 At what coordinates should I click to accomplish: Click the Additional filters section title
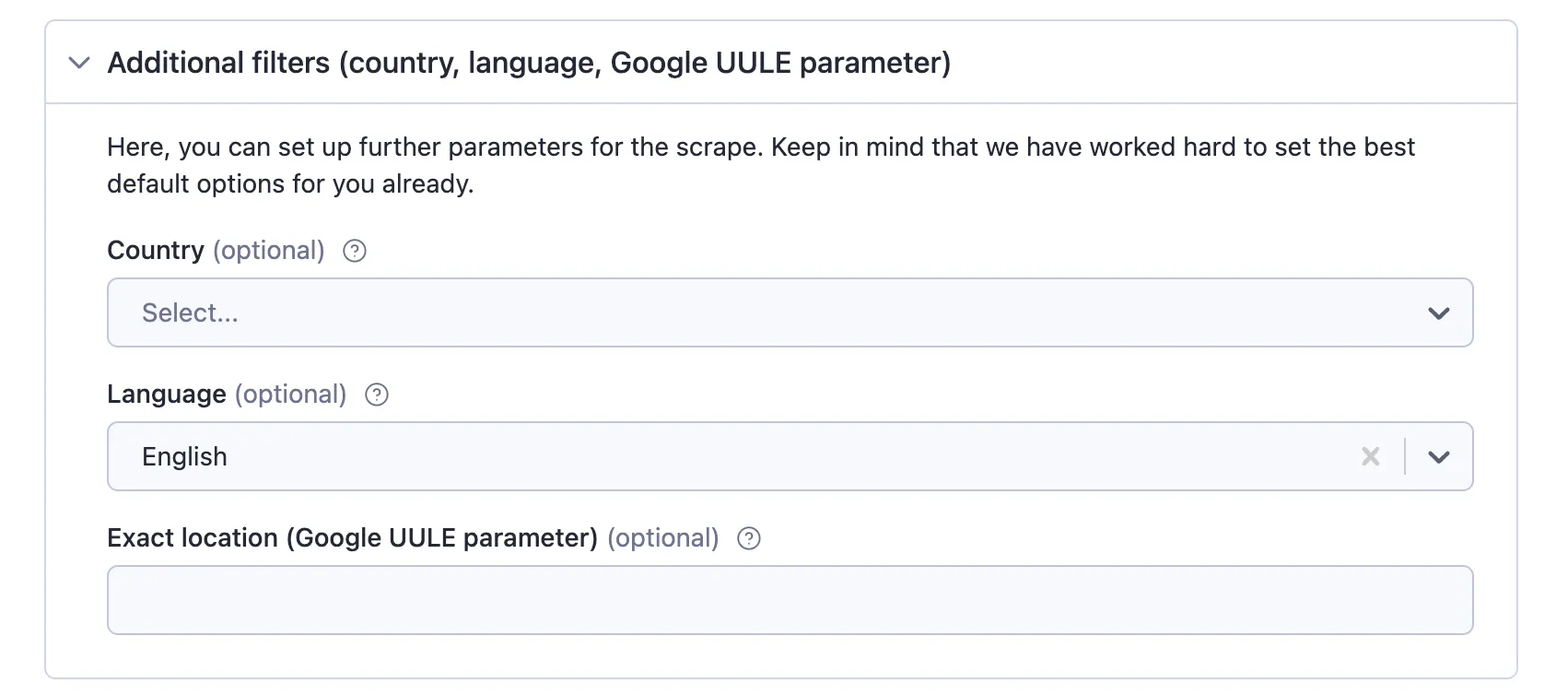(529, 63)
